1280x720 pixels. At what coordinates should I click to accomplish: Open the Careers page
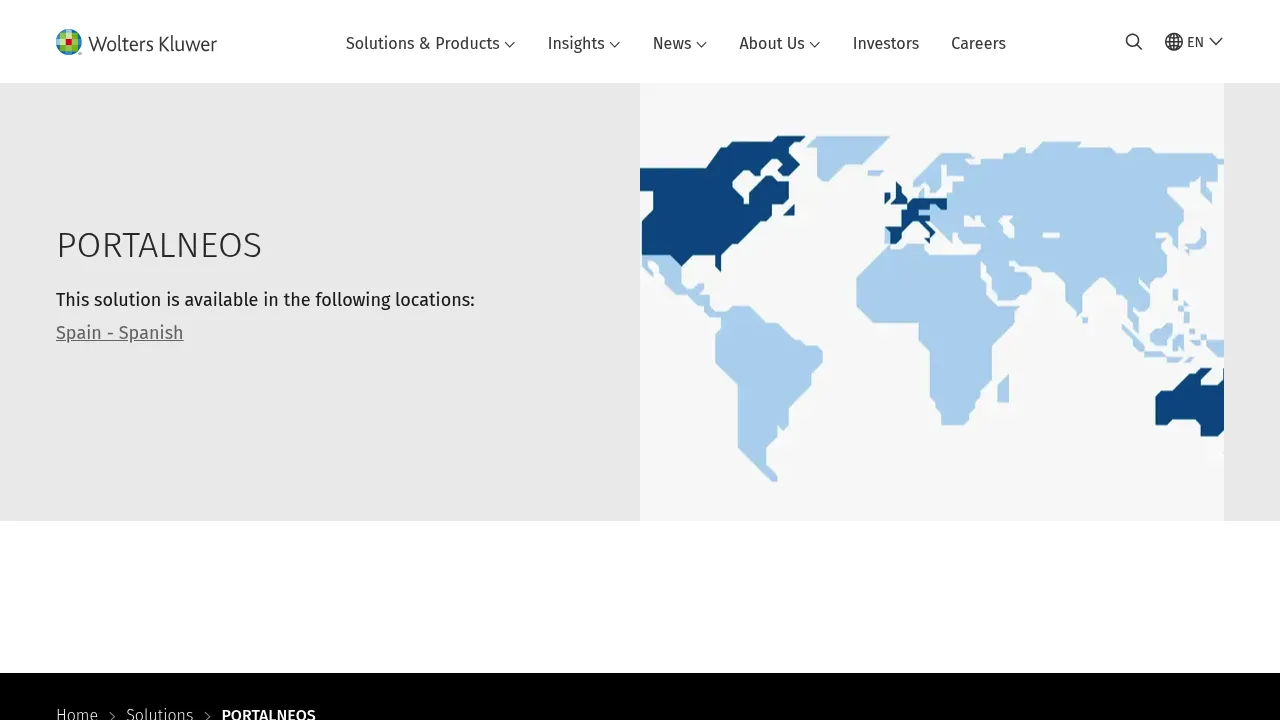(x=978, y=43)
